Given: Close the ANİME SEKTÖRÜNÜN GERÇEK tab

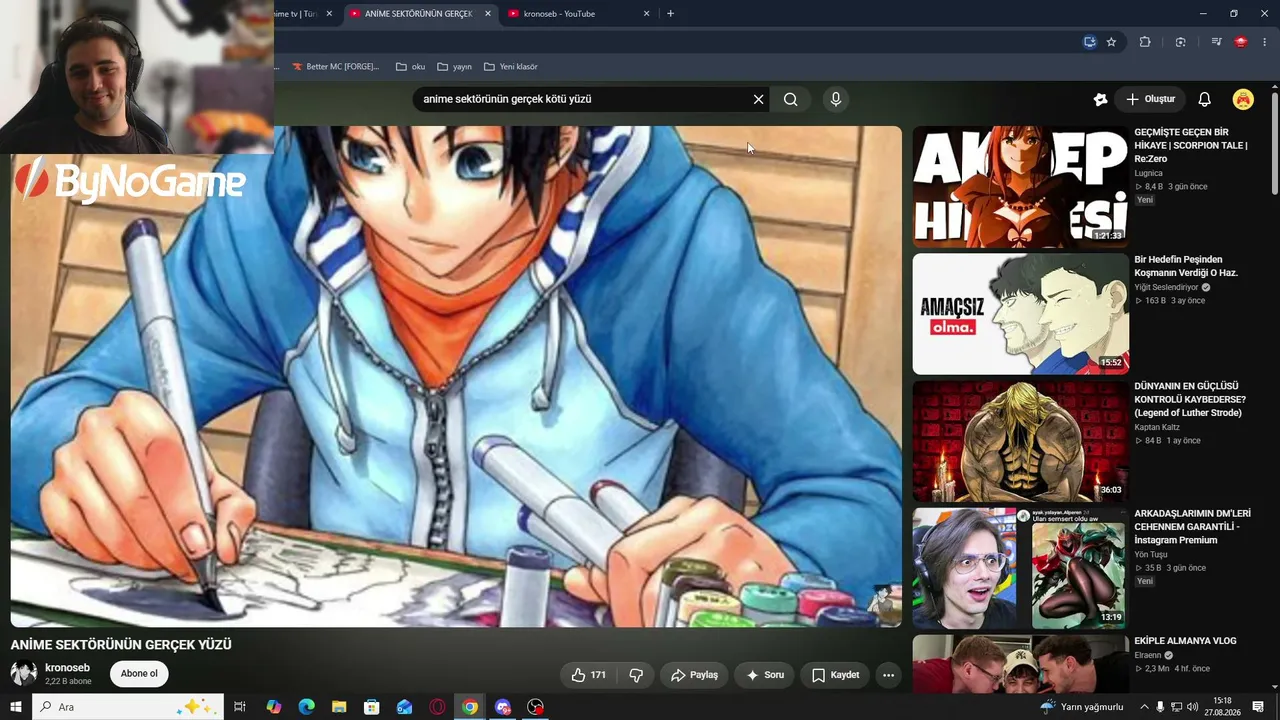Looking at the screenshot, I should pos(488,14).
